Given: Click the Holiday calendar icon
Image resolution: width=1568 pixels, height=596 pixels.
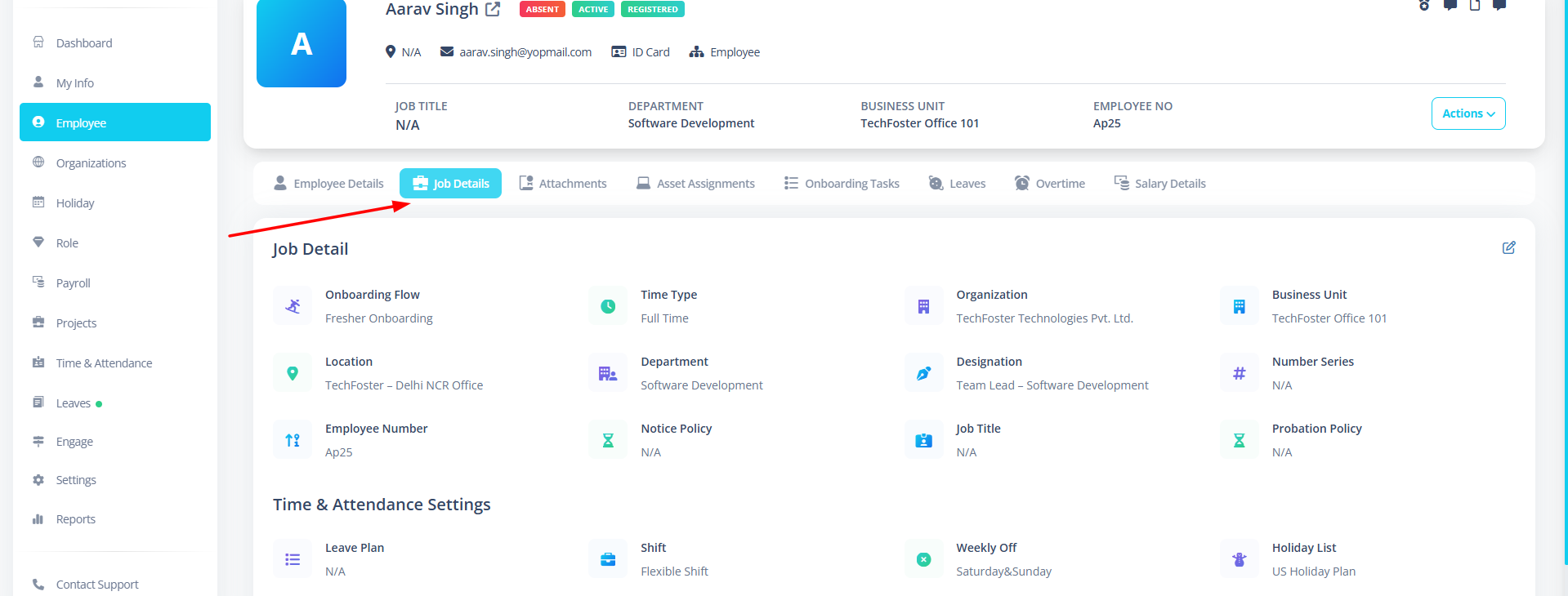Looking at the screenshot, I should [38, 202].
